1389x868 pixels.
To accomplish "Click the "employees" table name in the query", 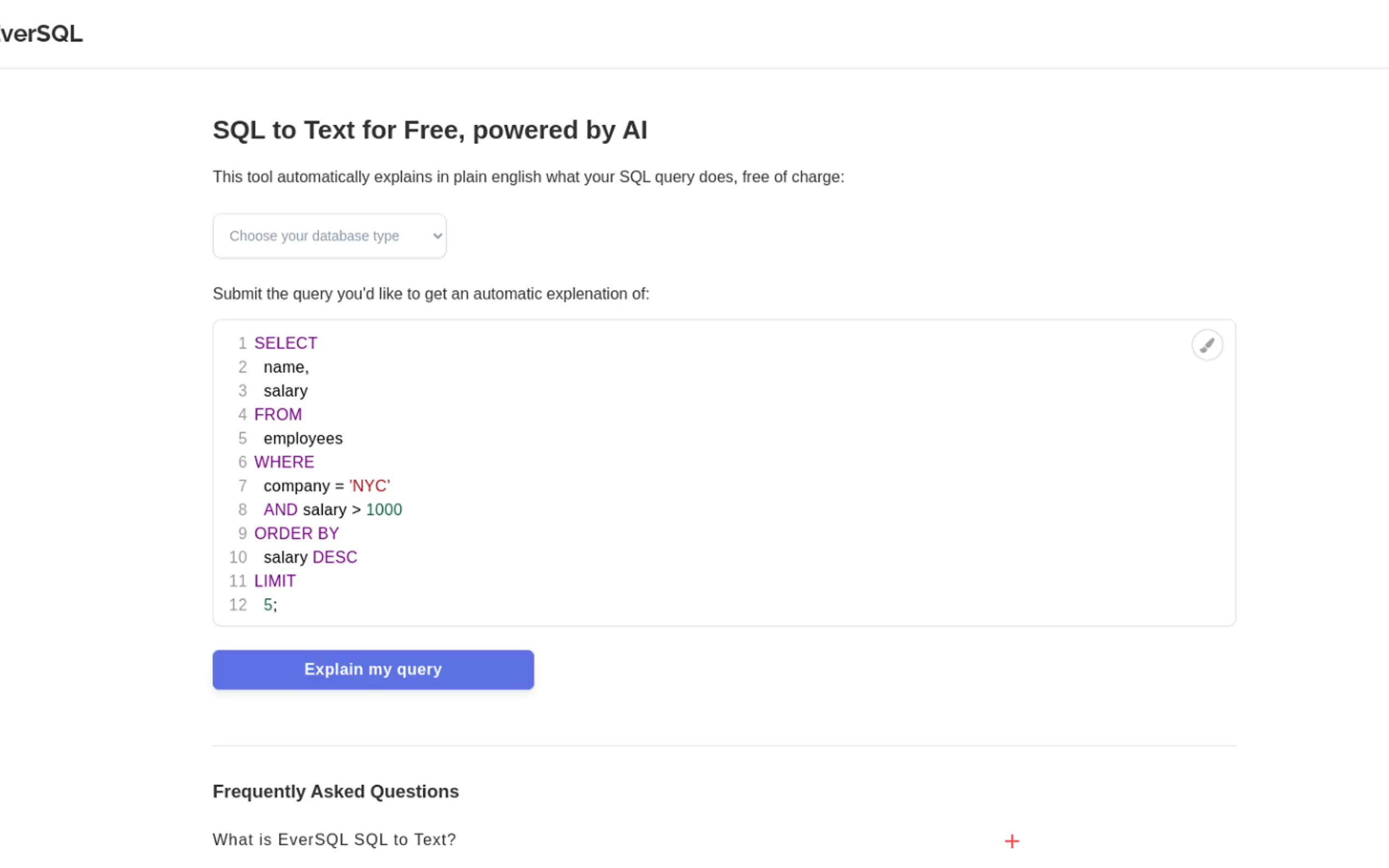I will pos(302,438).
